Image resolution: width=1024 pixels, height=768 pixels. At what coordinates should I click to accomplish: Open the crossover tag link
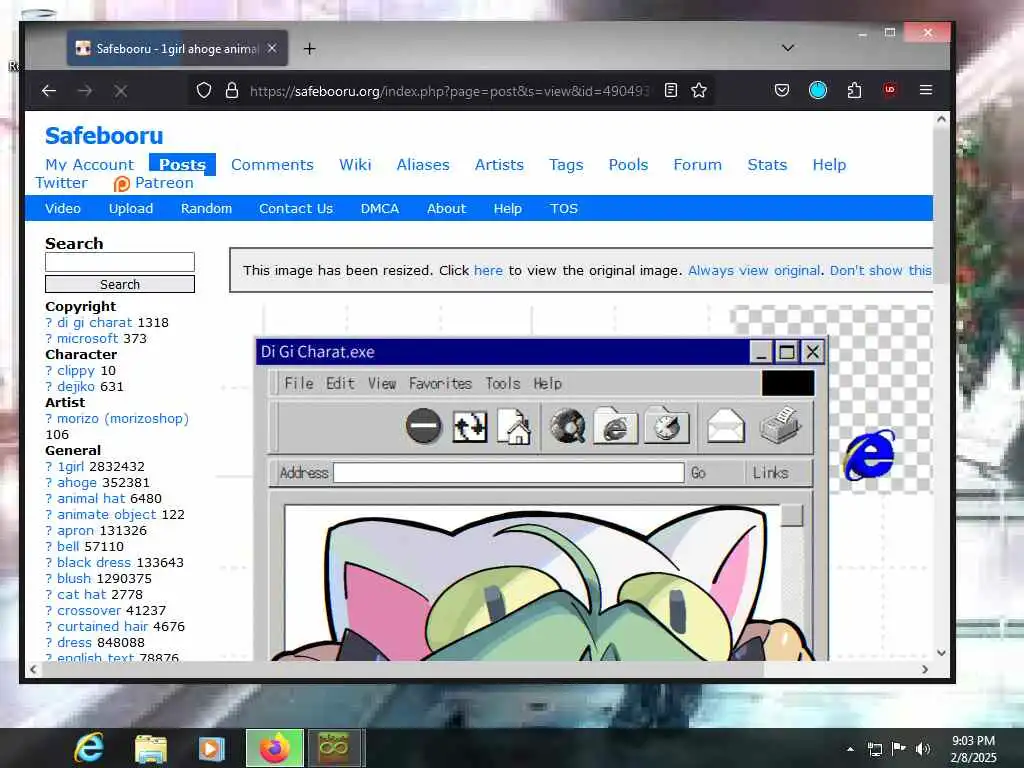[x=89, y=611]
